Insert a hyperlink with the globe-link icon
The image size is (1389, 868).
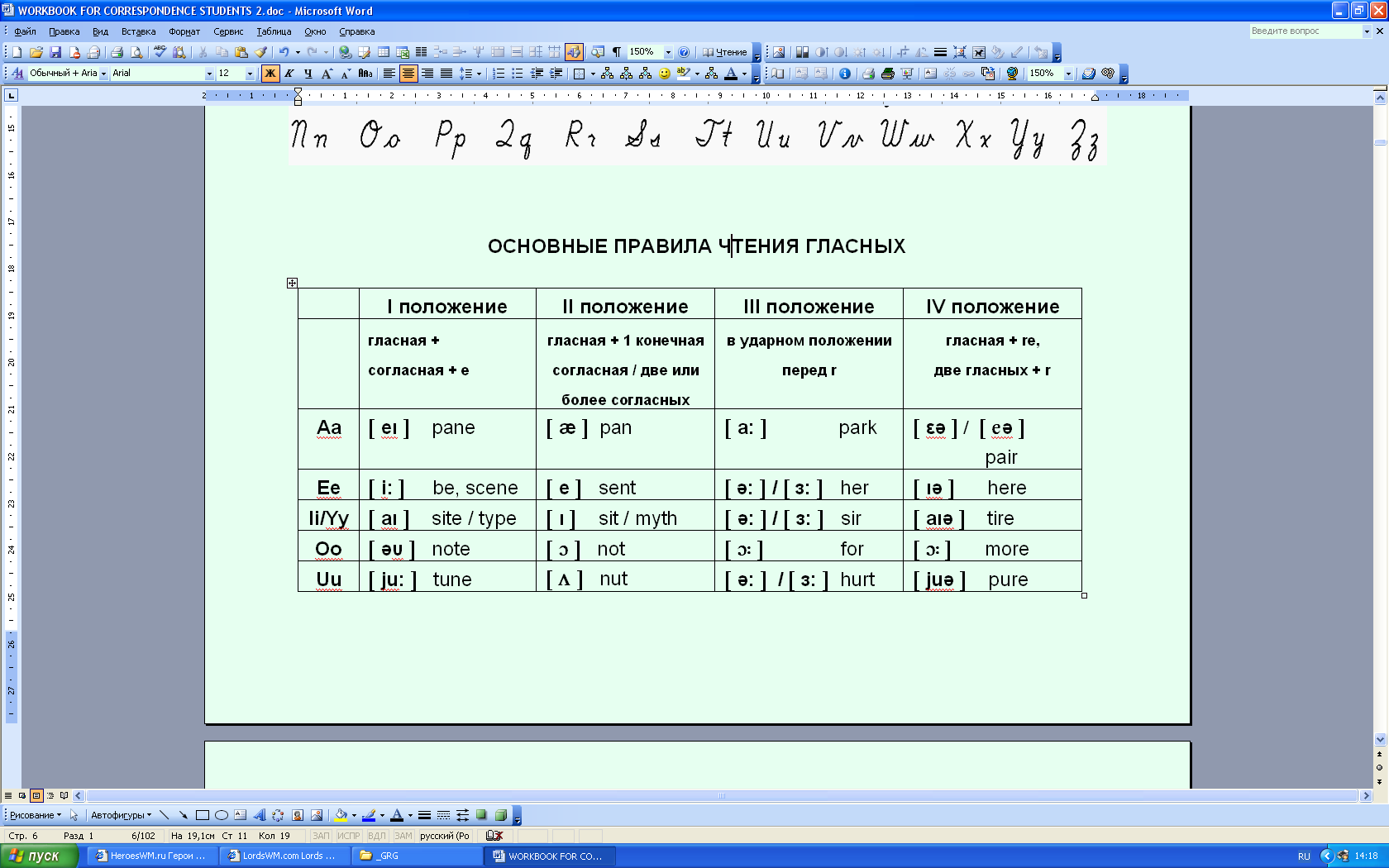coord(345,52)
